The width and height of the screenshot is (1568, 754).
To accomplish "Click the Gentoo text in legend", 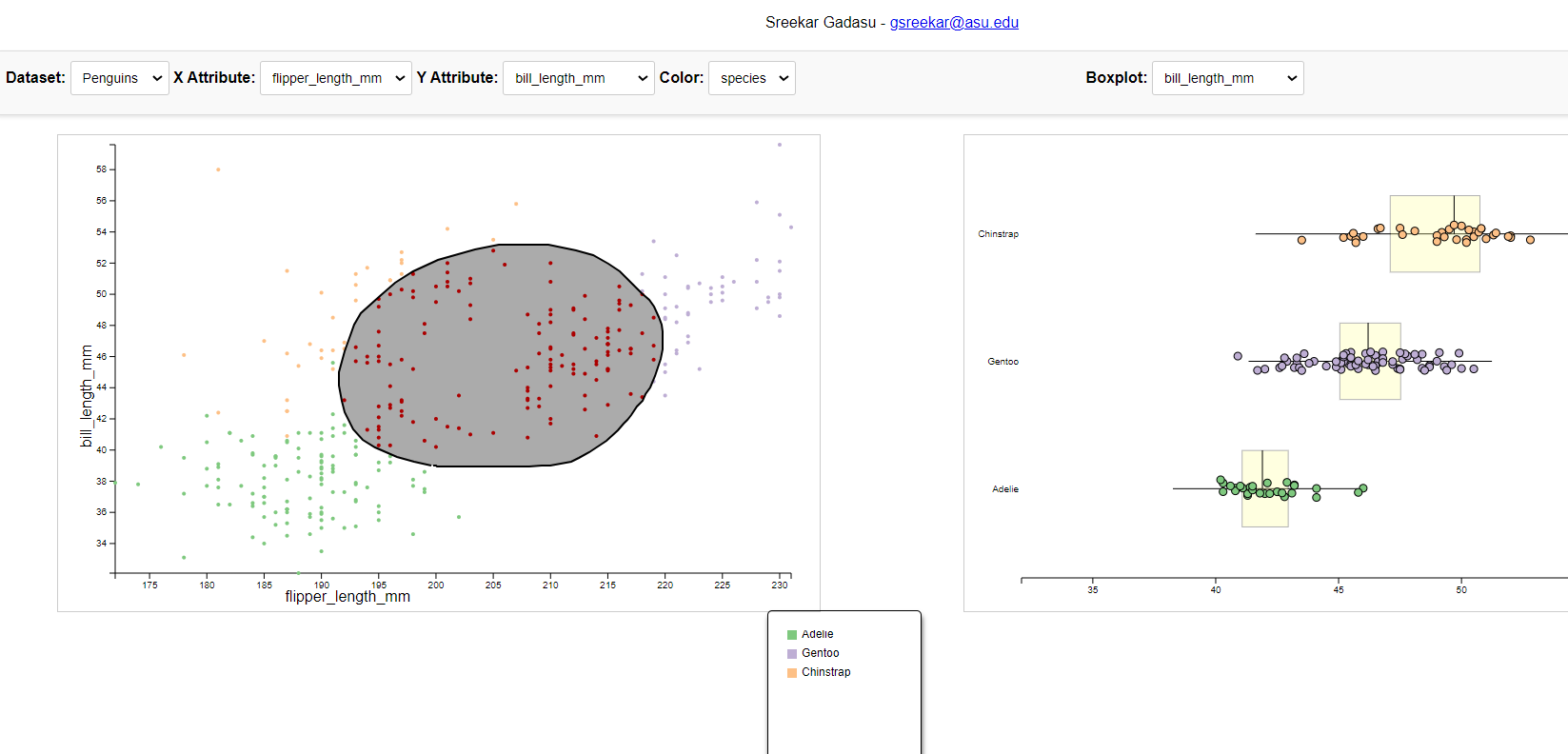I will 820,653.
